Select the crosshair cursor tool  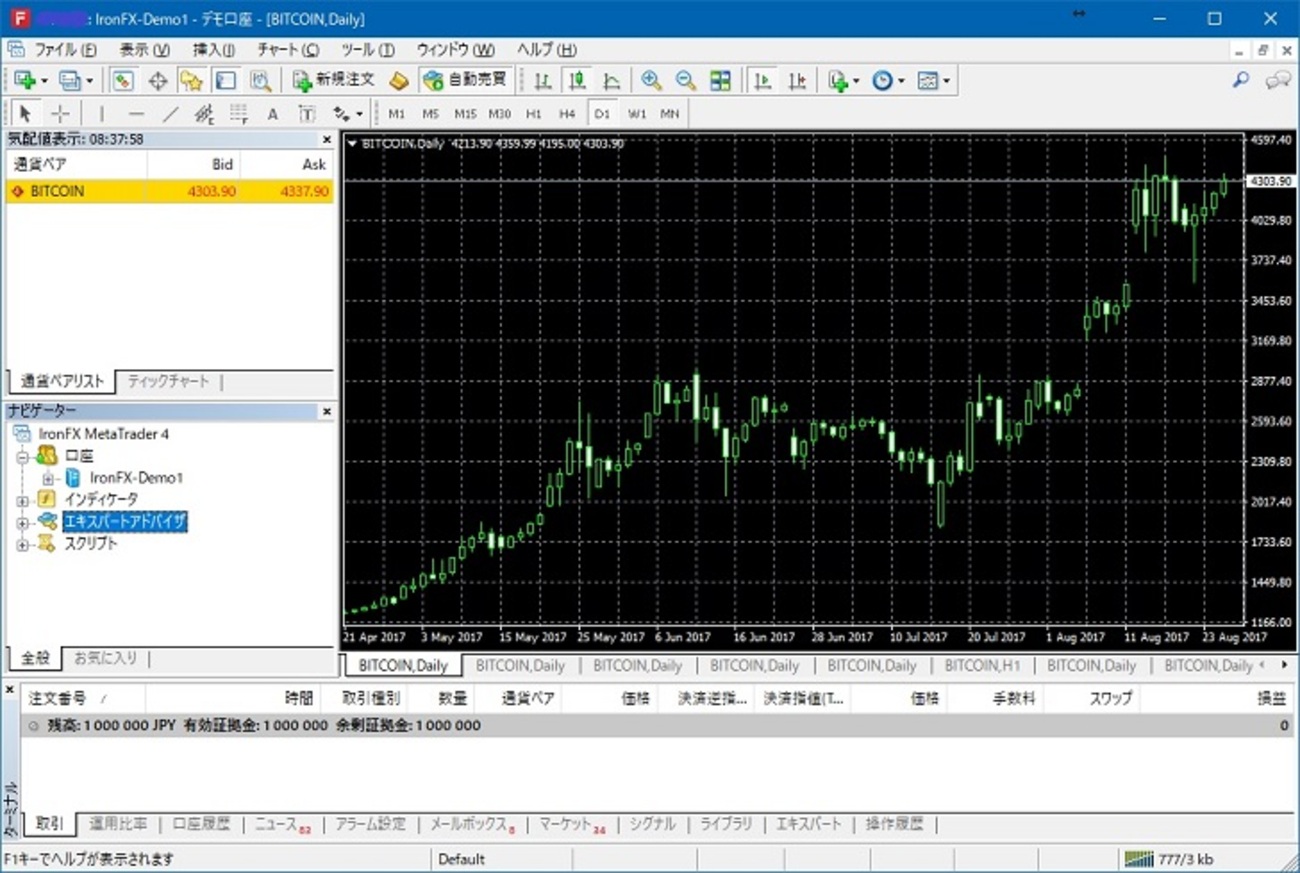coord(60,114)
